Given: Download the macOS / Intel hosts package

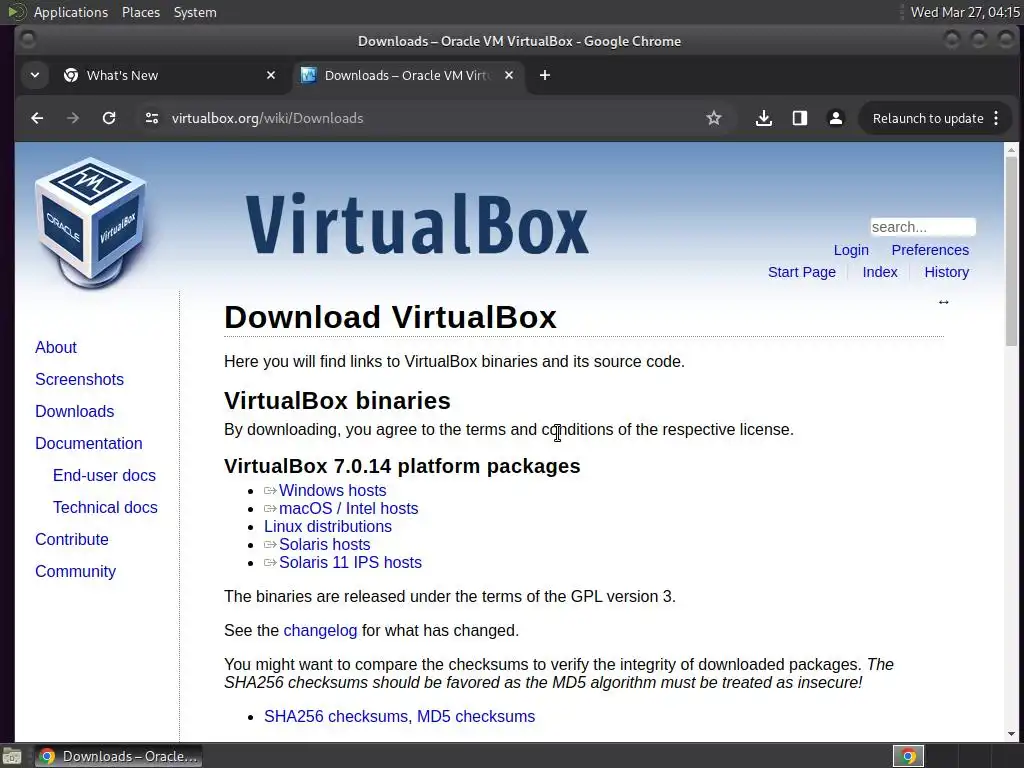Looking at the screenshot, I should click(x=349, y=509).
